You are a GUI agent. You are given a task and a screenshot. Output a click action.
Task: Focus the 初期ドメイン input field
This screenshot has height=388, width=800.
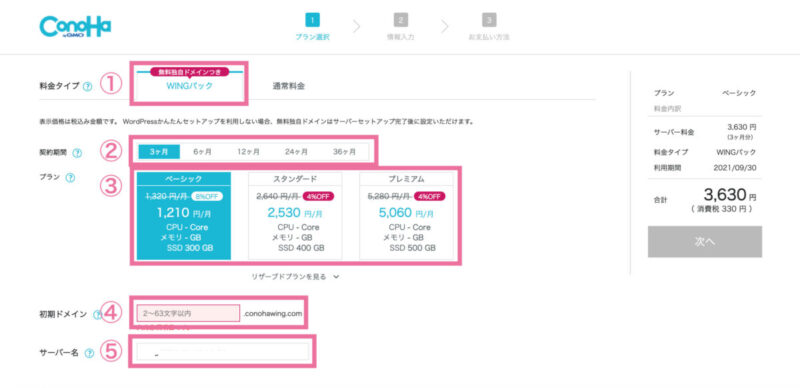(x=188, y=313)
